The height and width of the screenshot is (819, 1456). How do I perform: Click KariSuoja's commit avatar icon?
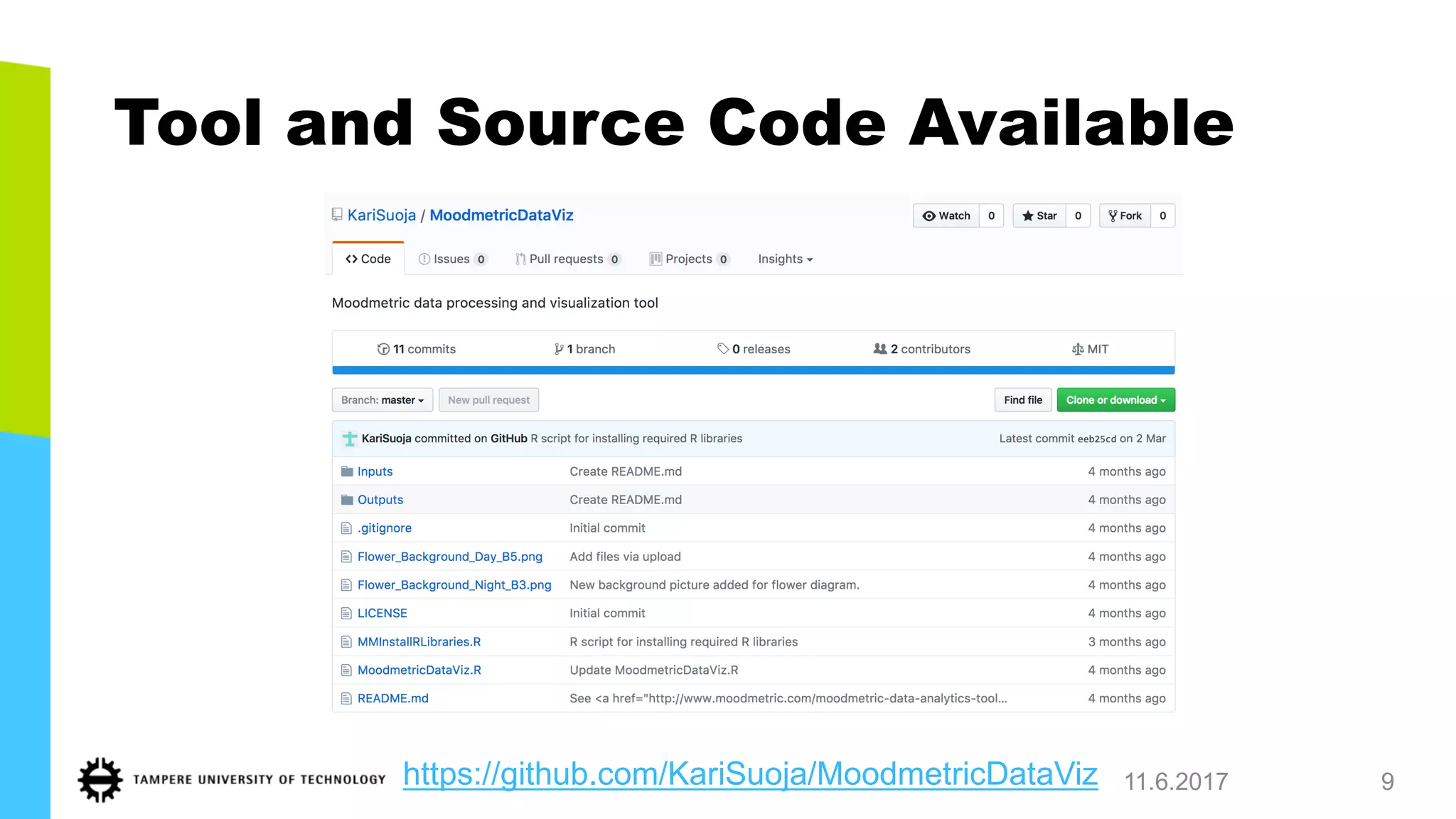(x=349, y=439)
